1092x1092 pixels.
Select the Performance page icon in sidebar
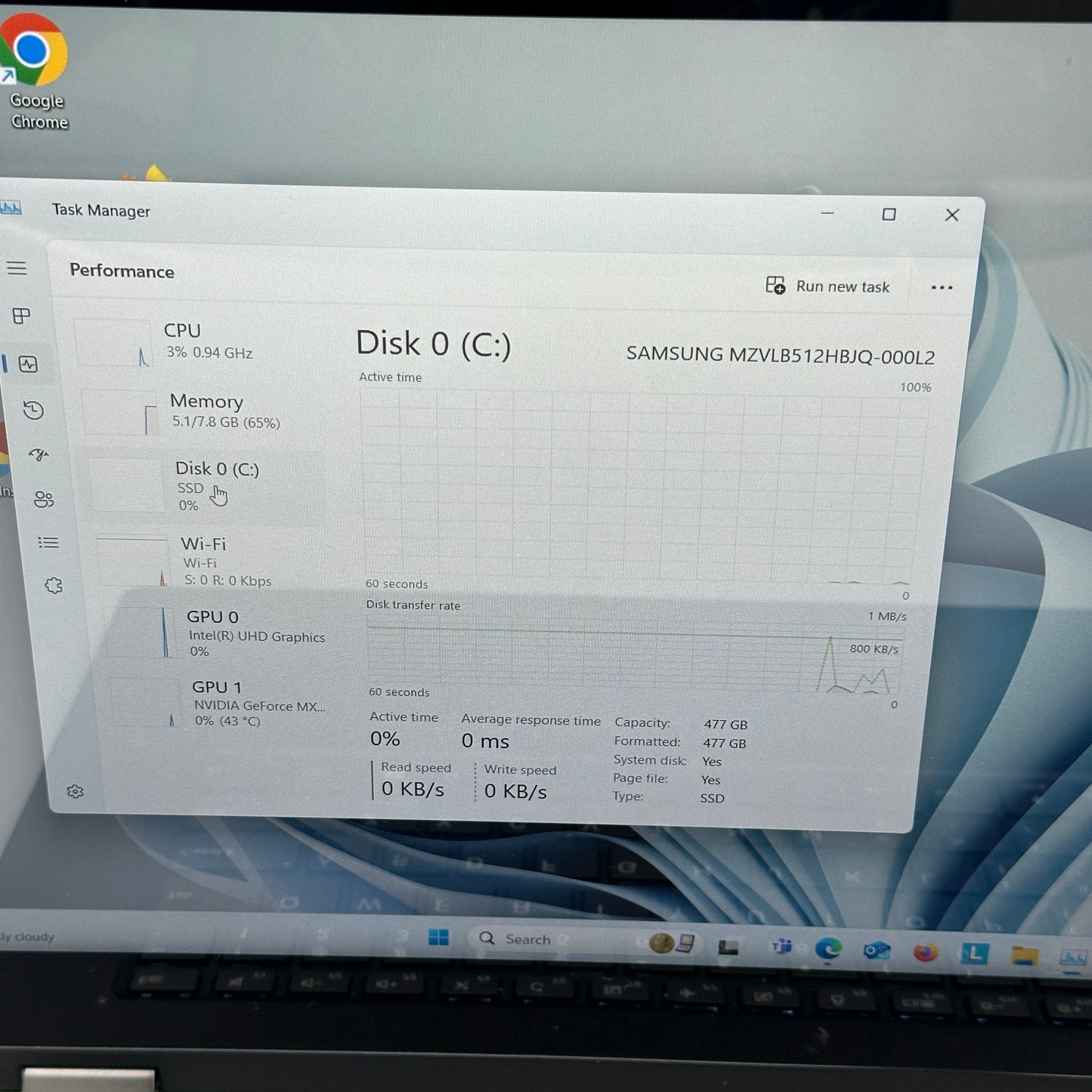(28, 364)
